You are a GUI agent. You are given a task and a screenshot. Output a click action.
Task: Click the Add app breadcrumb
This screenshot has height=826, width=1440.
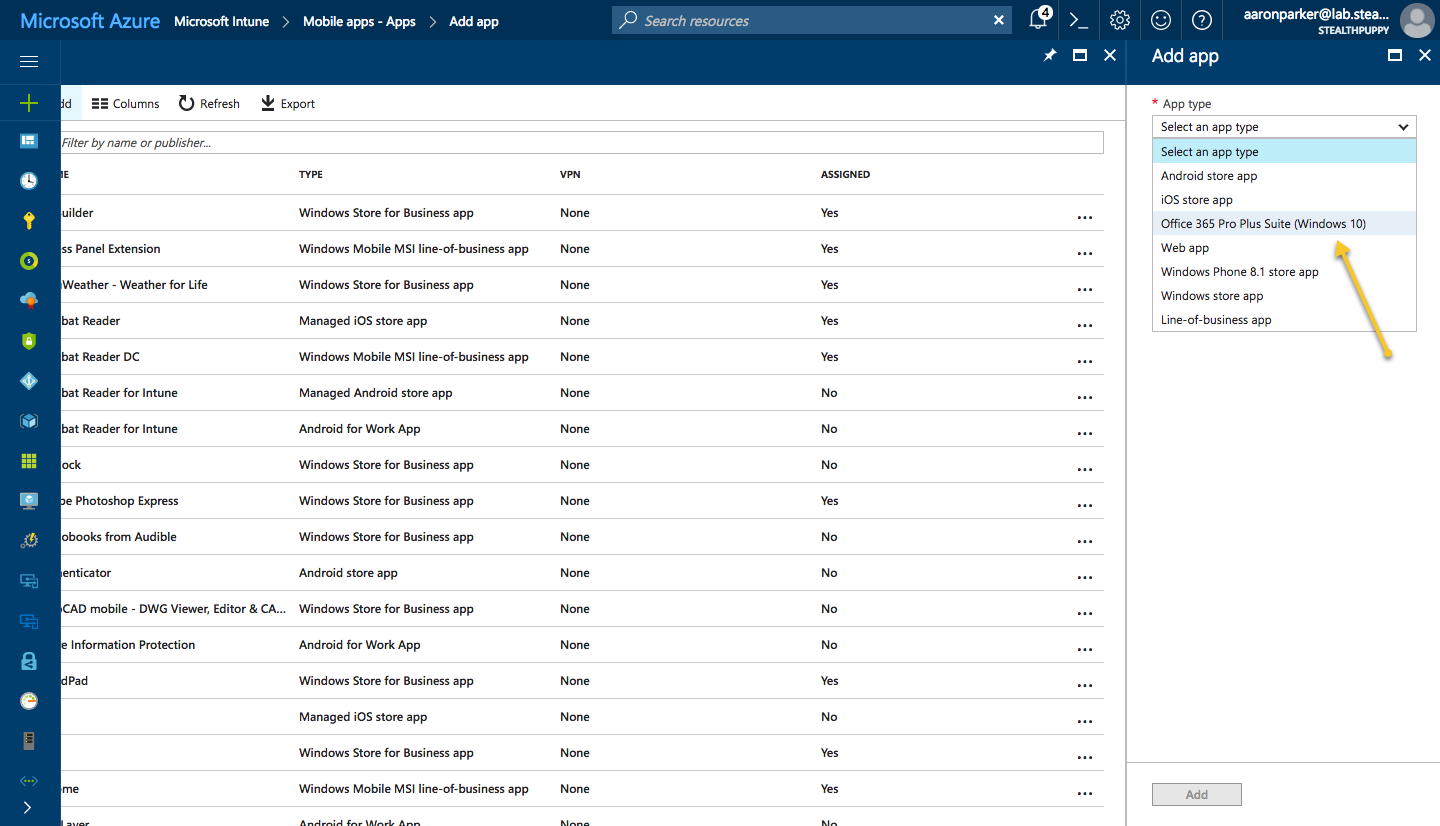pos(474,21)
